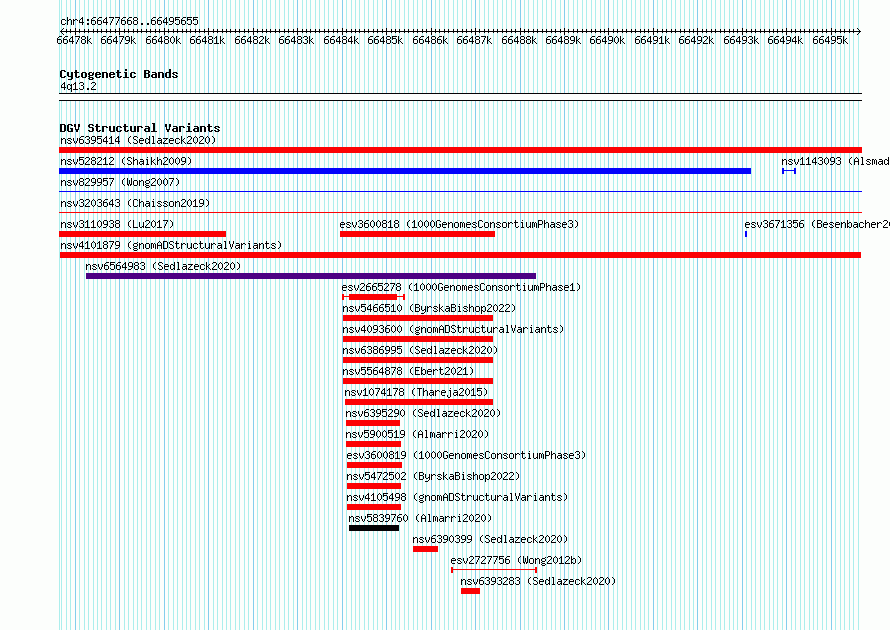Open the nsv5564878 (Ebert2021) label
Image resolution: width=890 pixels, height=630 pixels.
coord(408,371)
